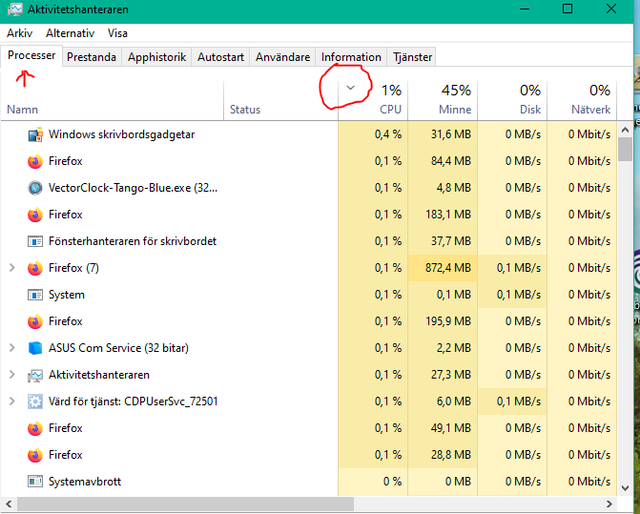Click the 0 % CPU cell of Systemavbrott
640x514 pixels.
(373, 482)
